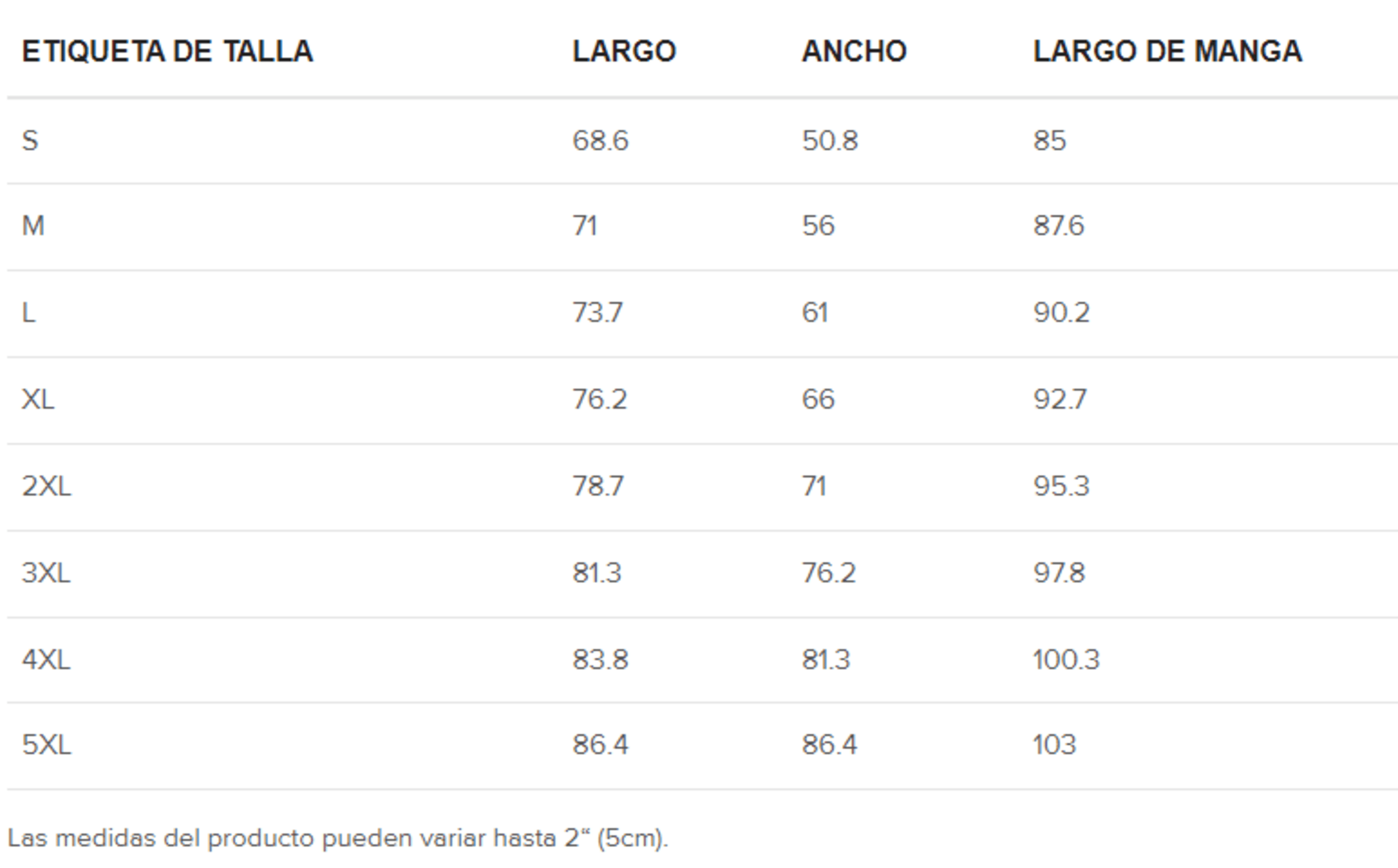
Task: Click the 68.6 largo value for S
Action: [x=600, y=141]
